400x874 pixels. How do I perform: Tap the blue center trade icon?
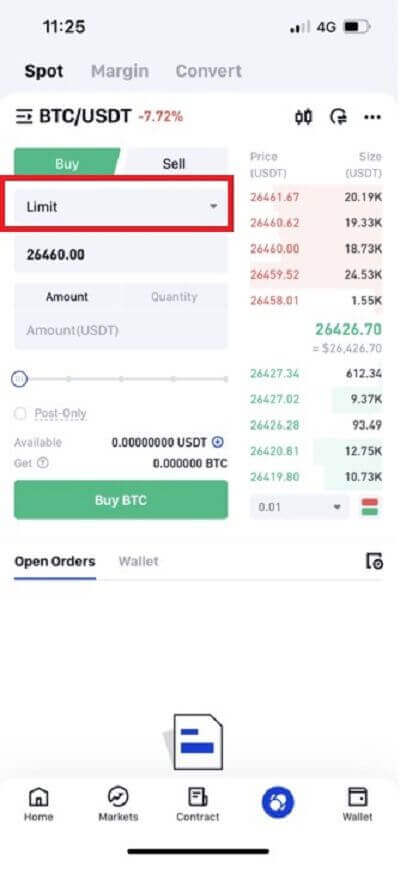tap(278, 802)
